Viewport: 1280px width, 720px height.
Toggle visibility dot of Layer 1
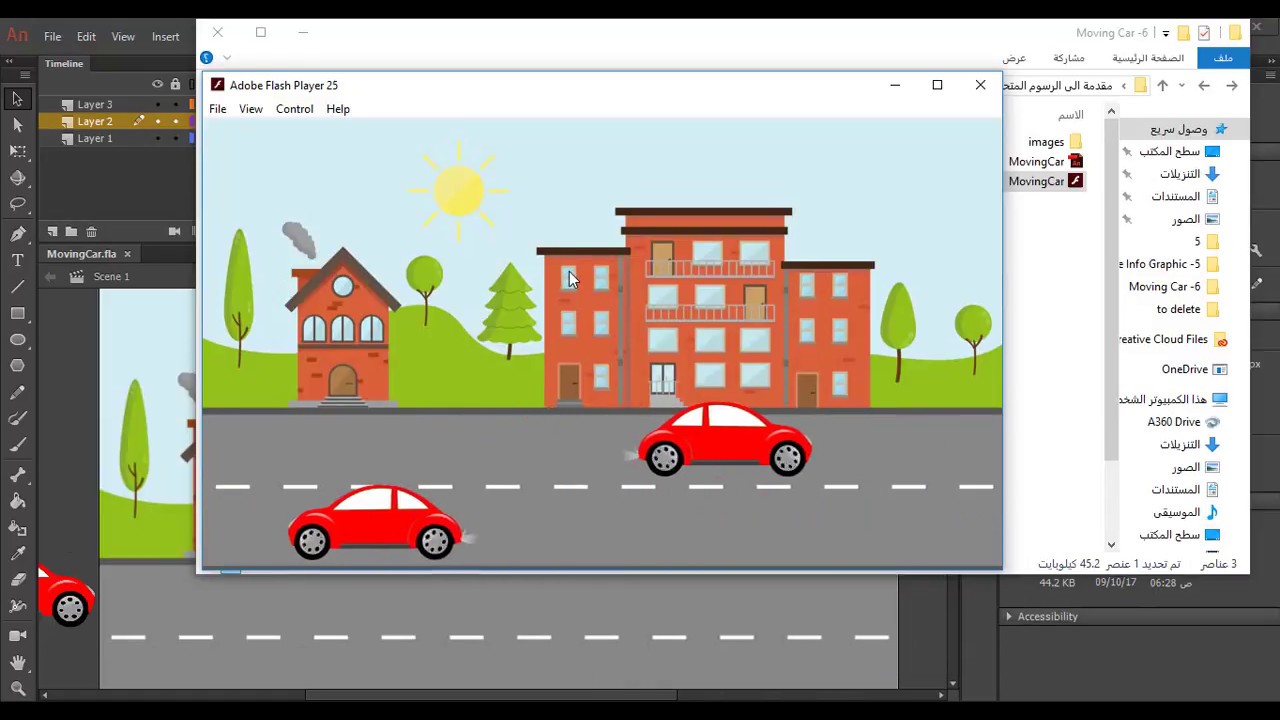(x=157, y=138)
